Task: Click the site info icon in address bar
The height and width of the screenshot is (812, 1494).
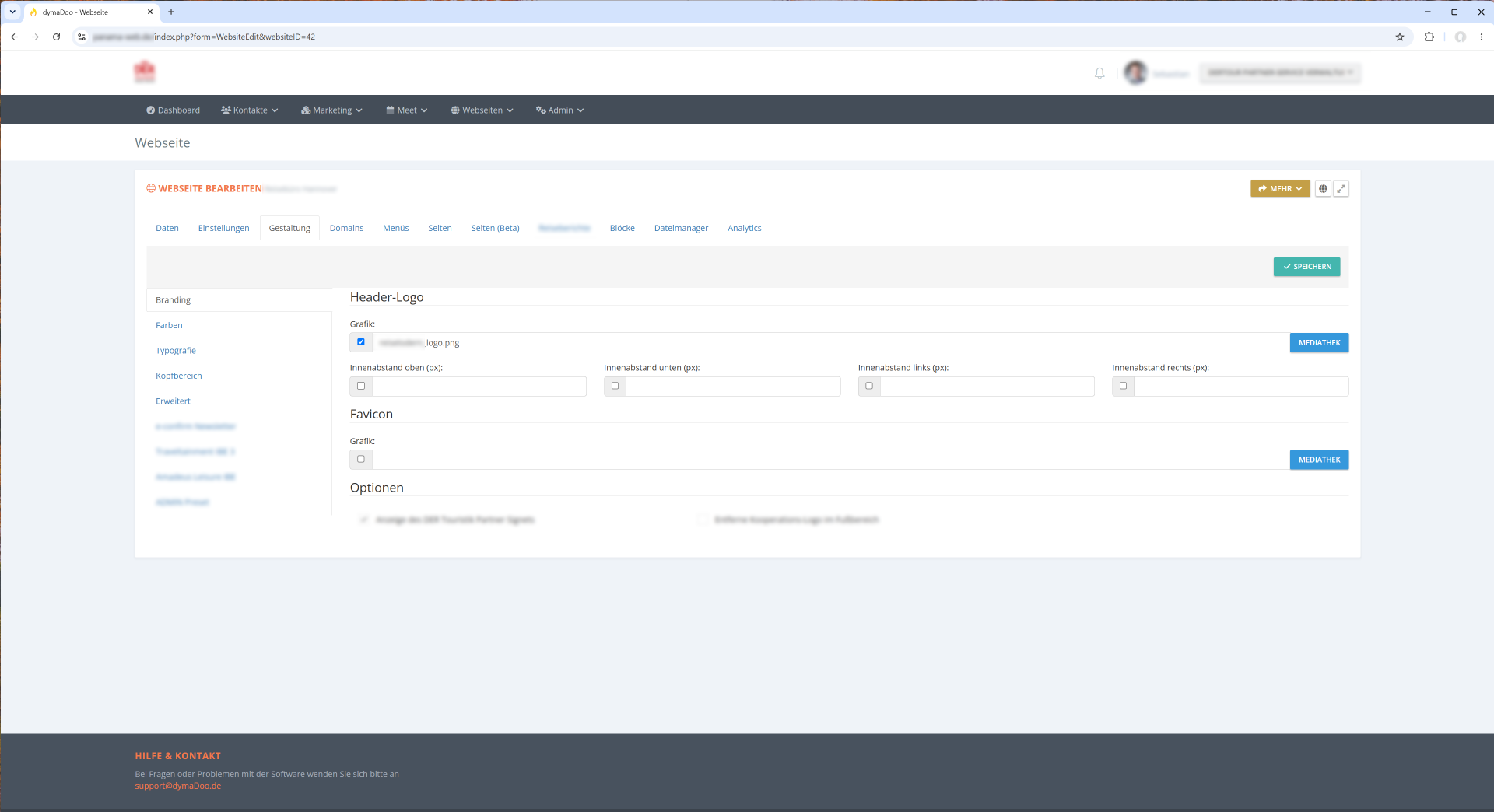Action: click(82, 37)
